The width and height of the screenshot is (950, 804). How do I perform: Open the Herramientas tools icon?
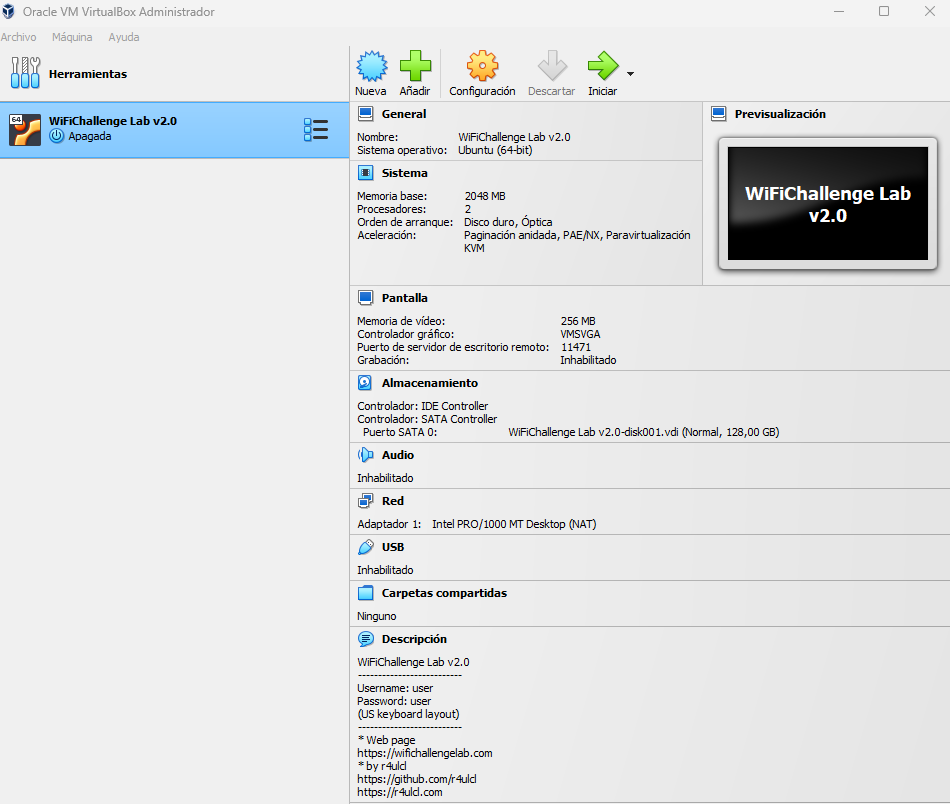pos(25,73)
